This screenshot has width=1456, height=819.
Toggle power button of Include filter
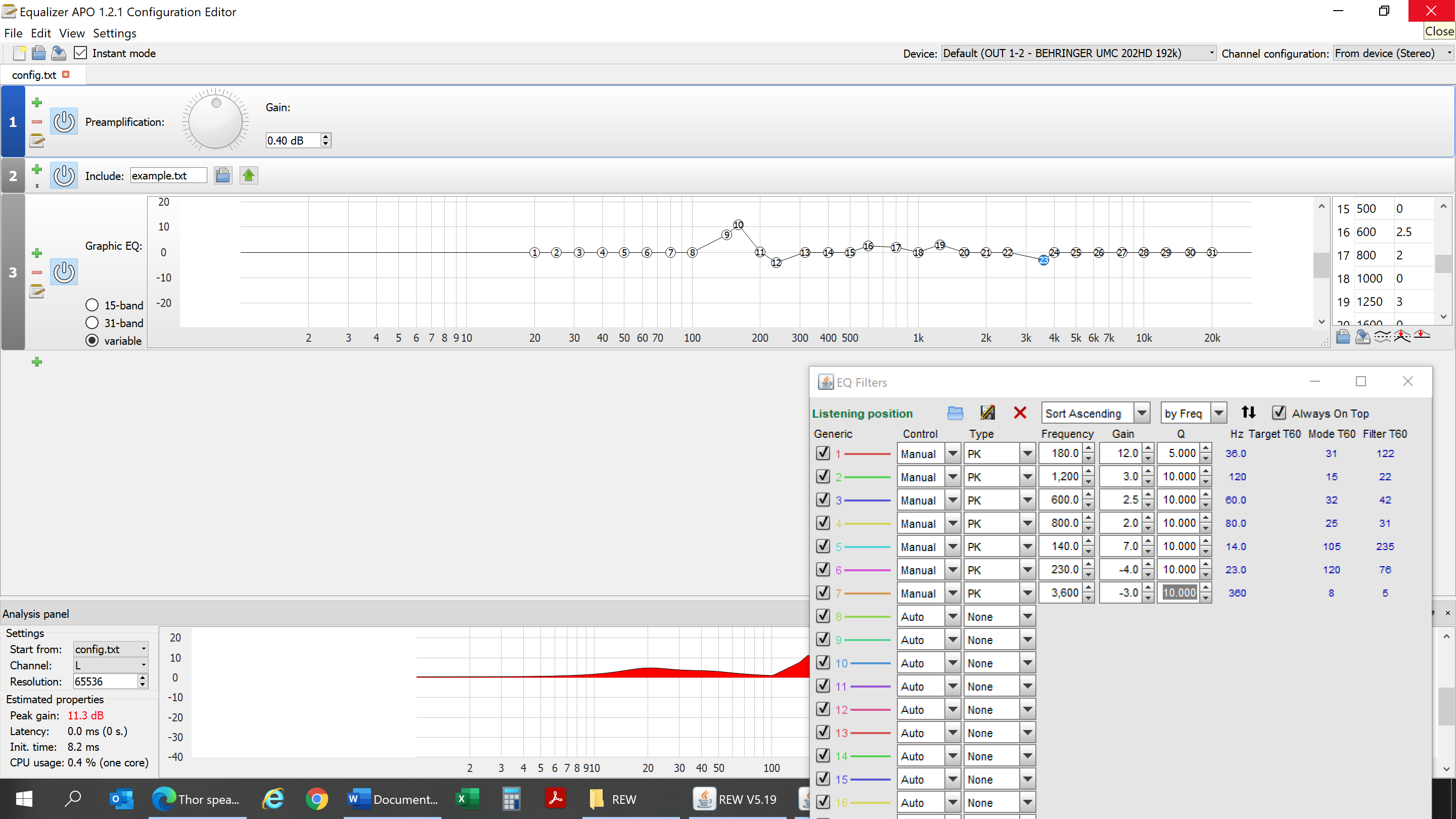64,175
